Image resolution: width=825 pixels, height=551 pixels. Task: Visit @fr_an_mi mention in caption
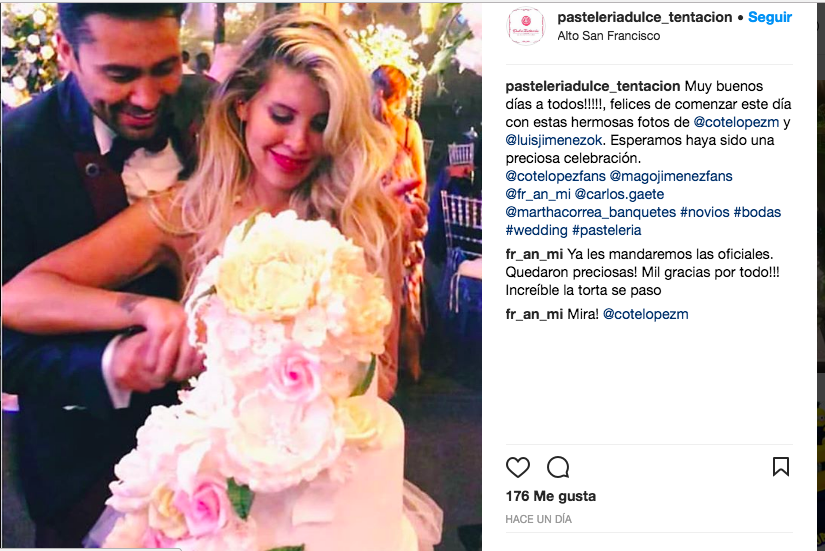coord(538,194)
